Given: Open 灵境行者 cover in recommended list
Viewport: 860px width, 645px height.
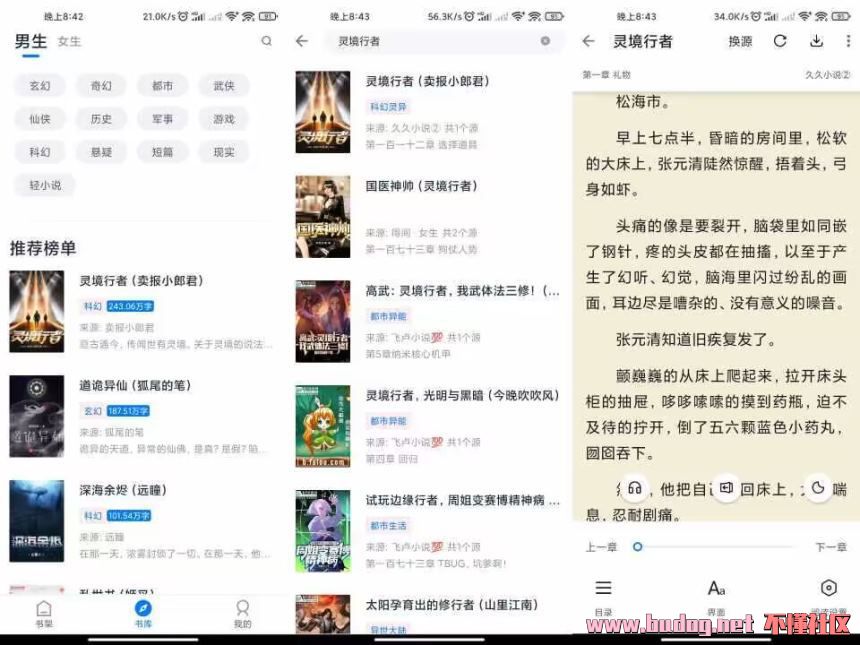Looking at the screenshot, I should [x=37, y=311].
